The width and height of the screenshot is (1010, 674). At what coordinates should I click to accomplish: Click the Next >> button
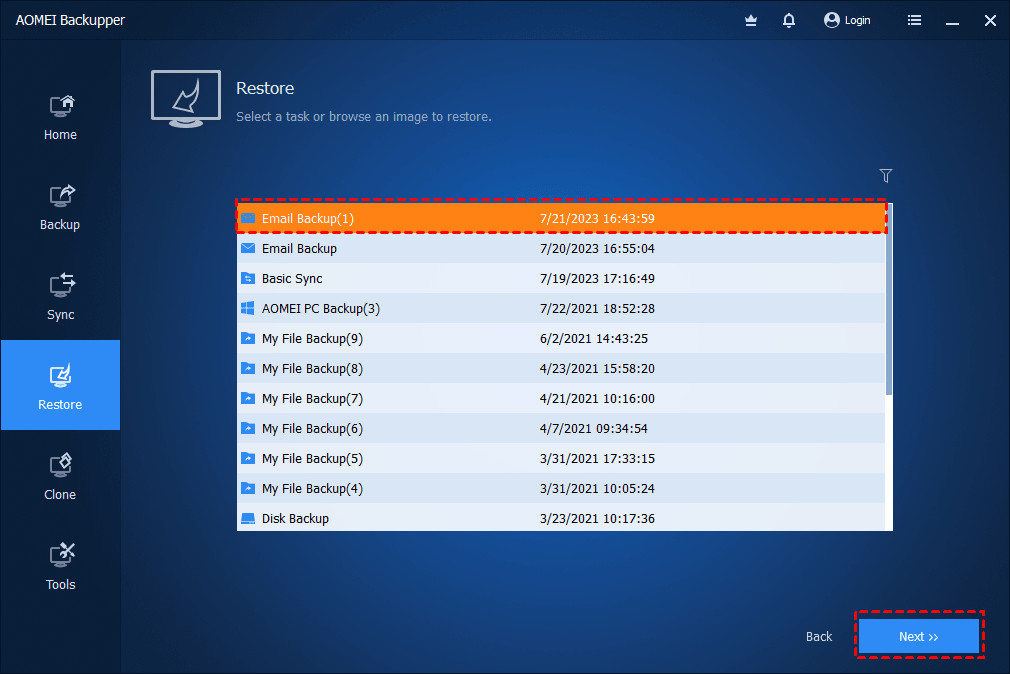click(x=919, y=636)
